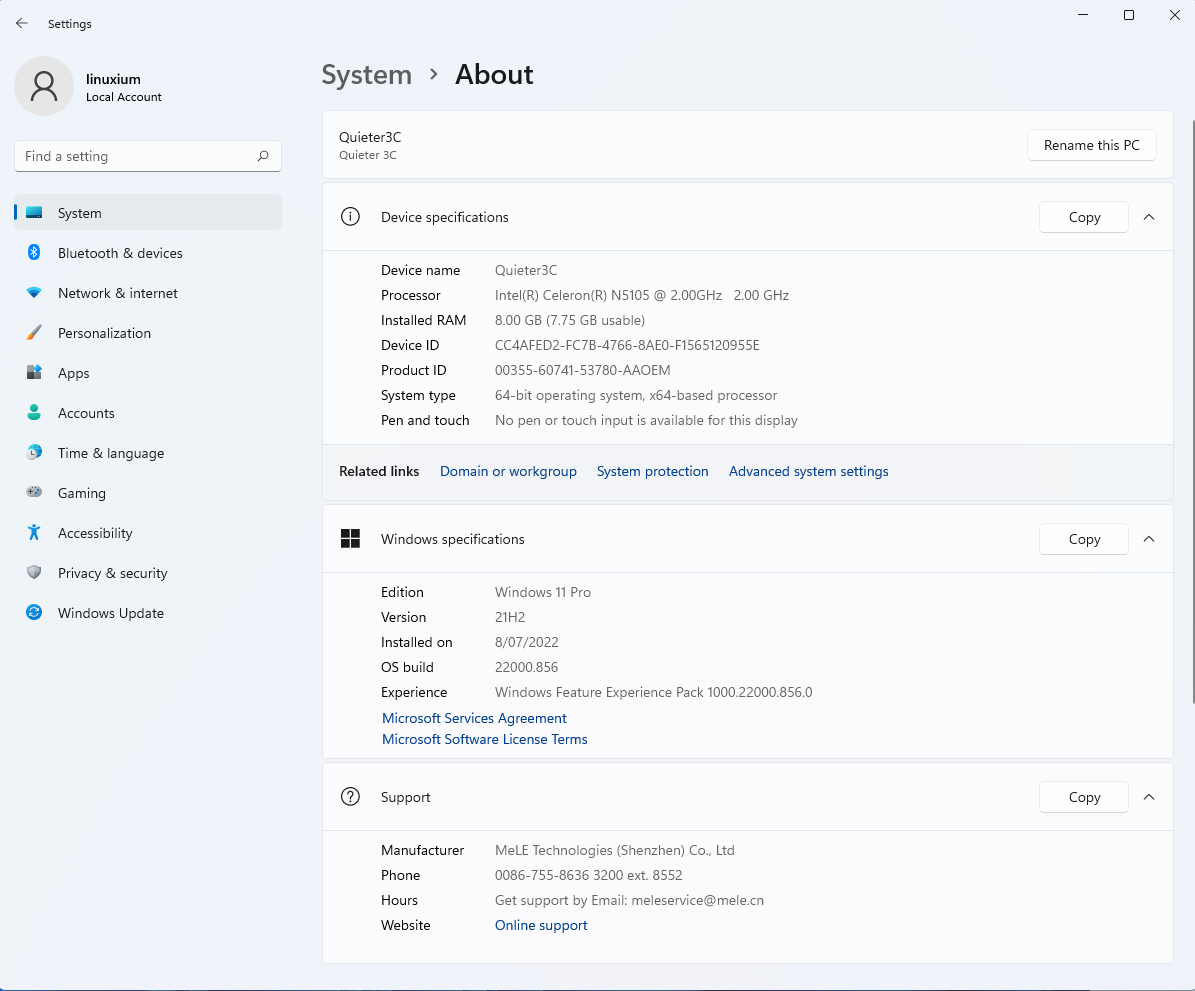
Task: Click the processor value Intel(R) Celeron(R) N5105
Action: [642, 295]
